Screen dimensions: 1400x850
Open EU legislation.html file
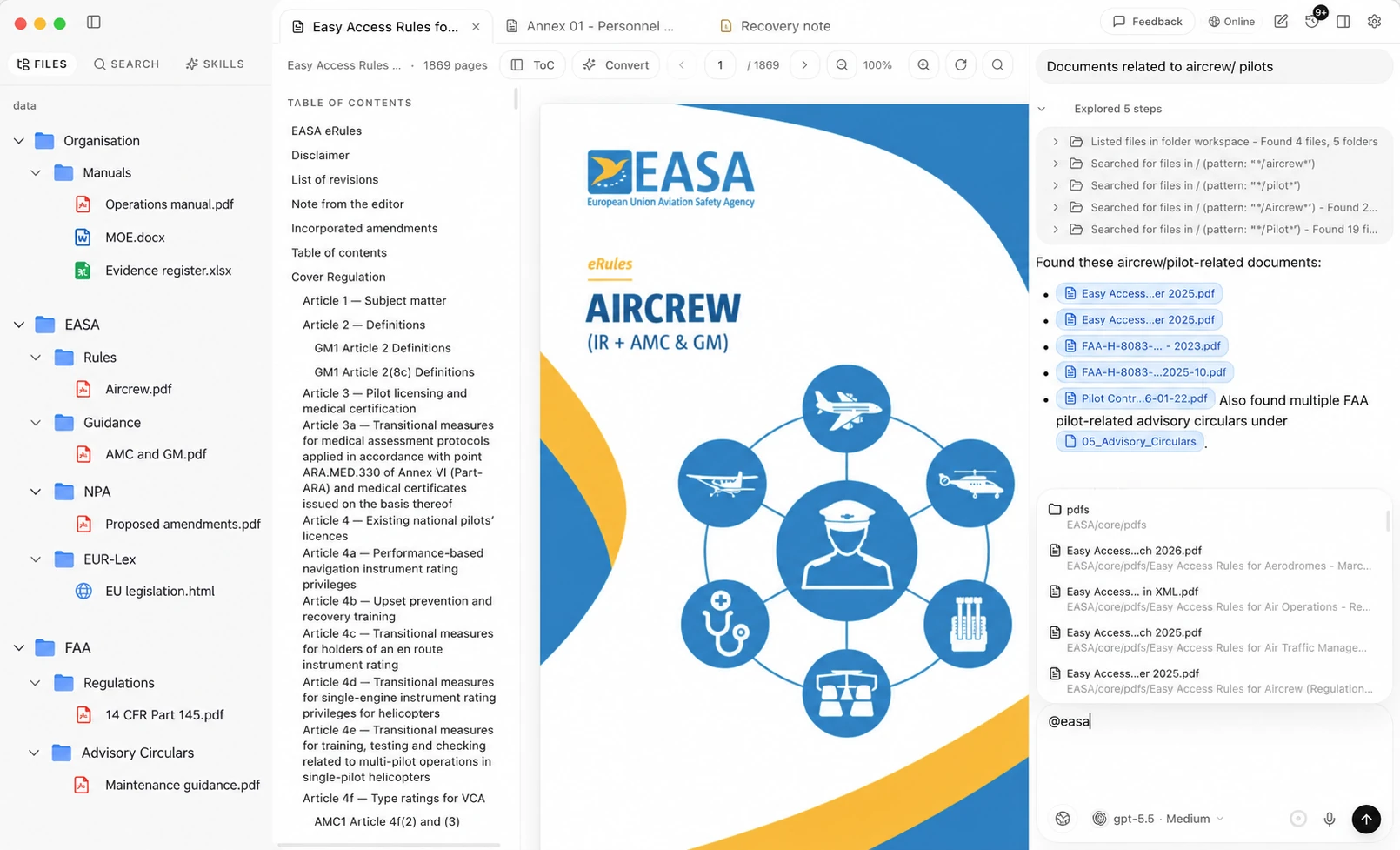pos(159,591)
